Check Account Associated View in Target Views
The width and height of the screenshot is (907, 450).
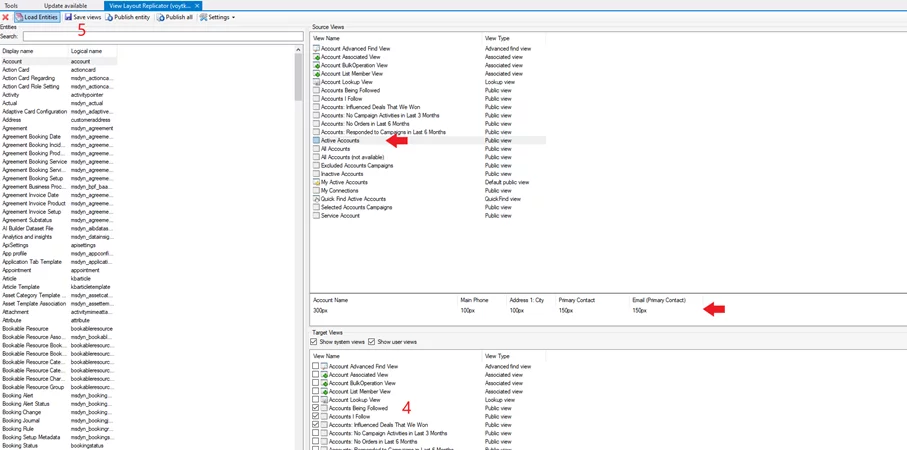tap(315, 375)
